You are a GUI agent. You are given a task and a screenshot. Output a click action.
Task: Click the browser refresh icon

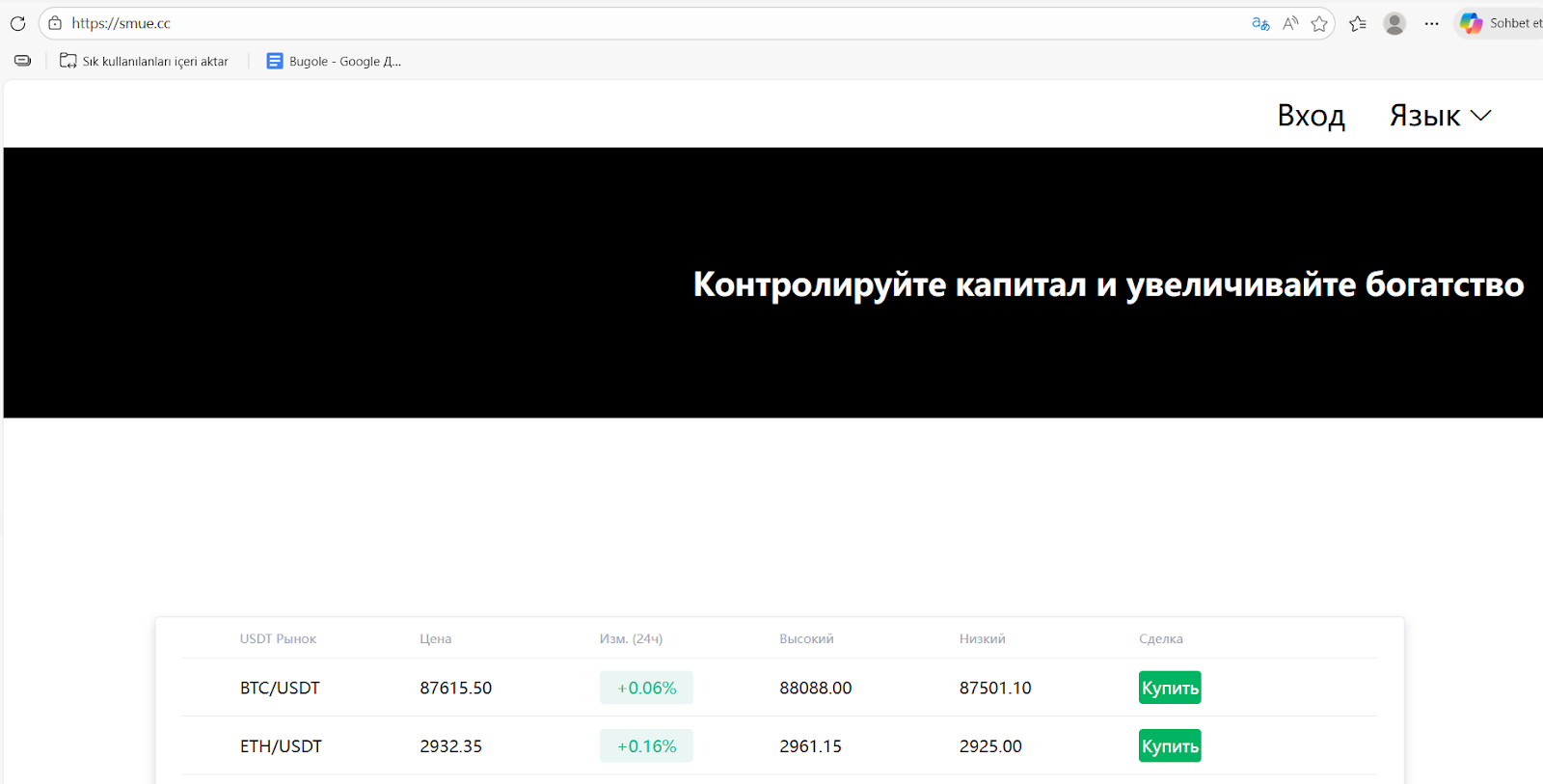pyautogui.click(x=17, y=23)
